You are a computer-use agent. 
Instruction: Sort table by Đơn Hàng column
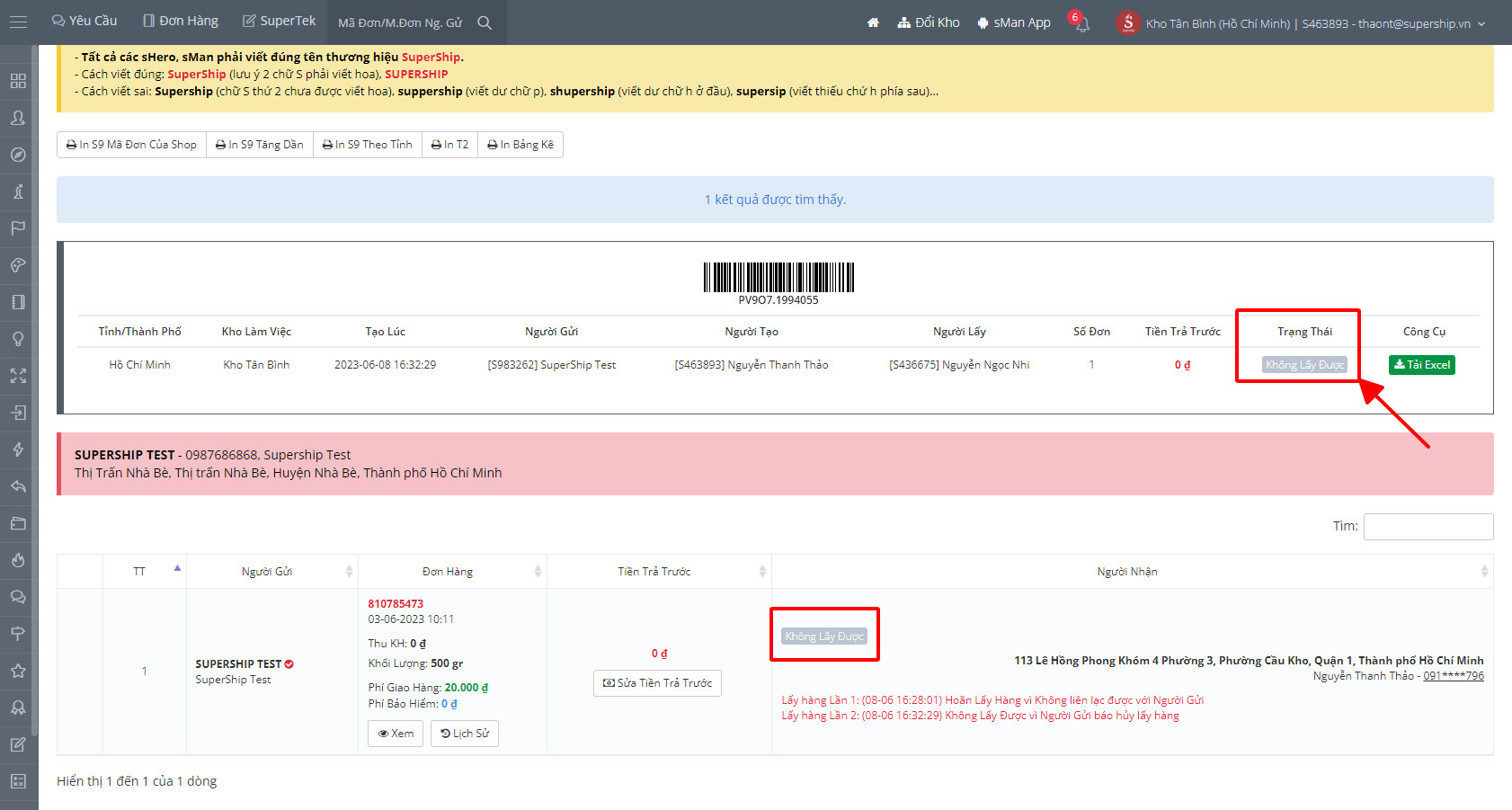453,572
